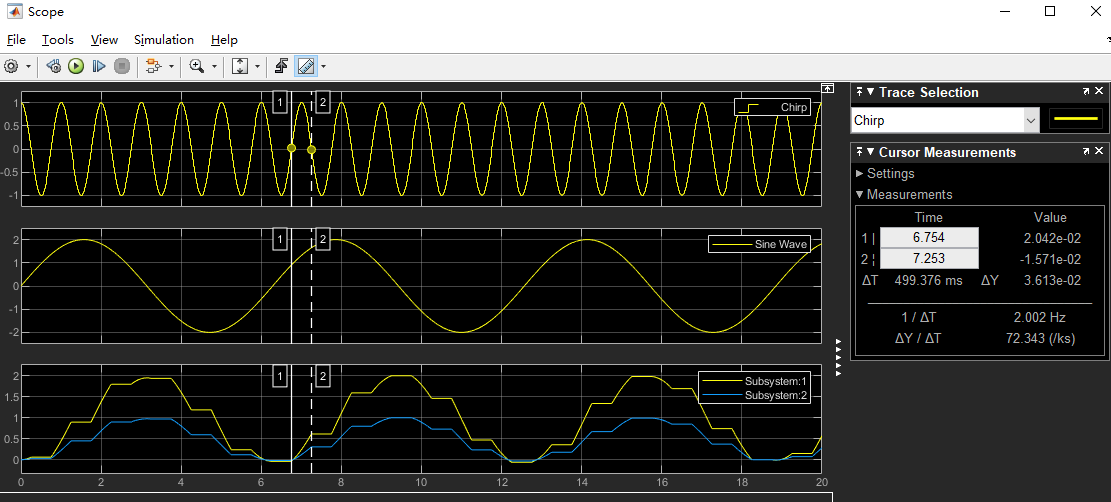The image size is (1111, 502).
Task: Open the Help menu
Action: [x=224, y=40]
